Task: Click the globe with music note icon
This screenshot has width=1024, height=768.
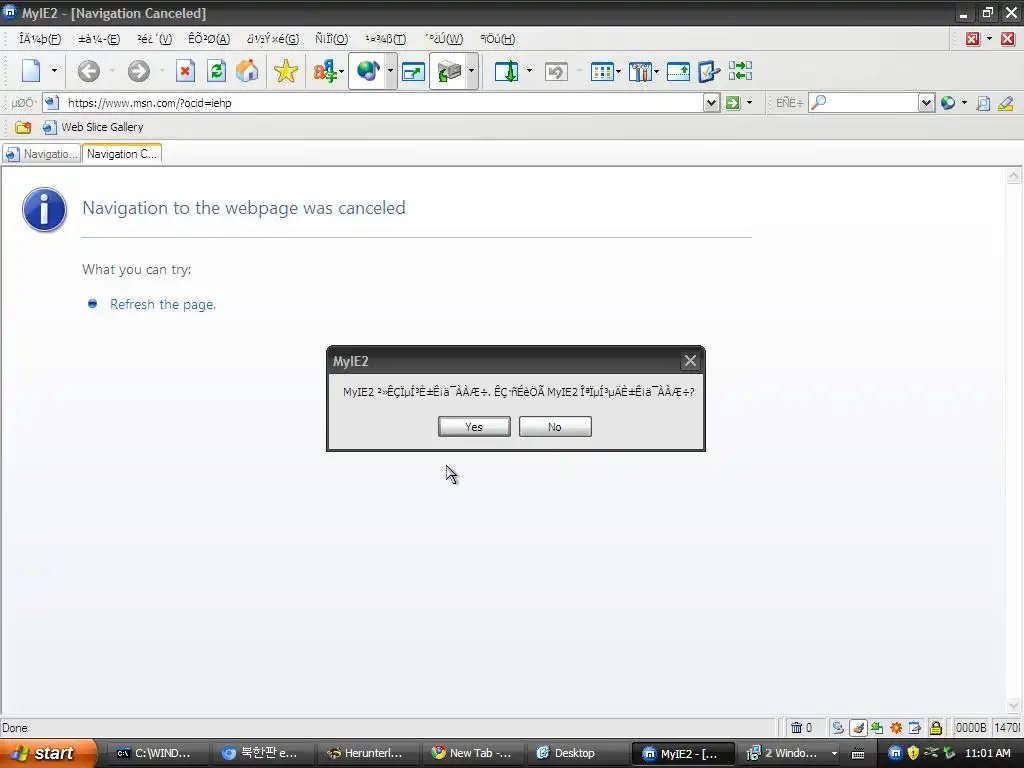Action: coord(368,71)
